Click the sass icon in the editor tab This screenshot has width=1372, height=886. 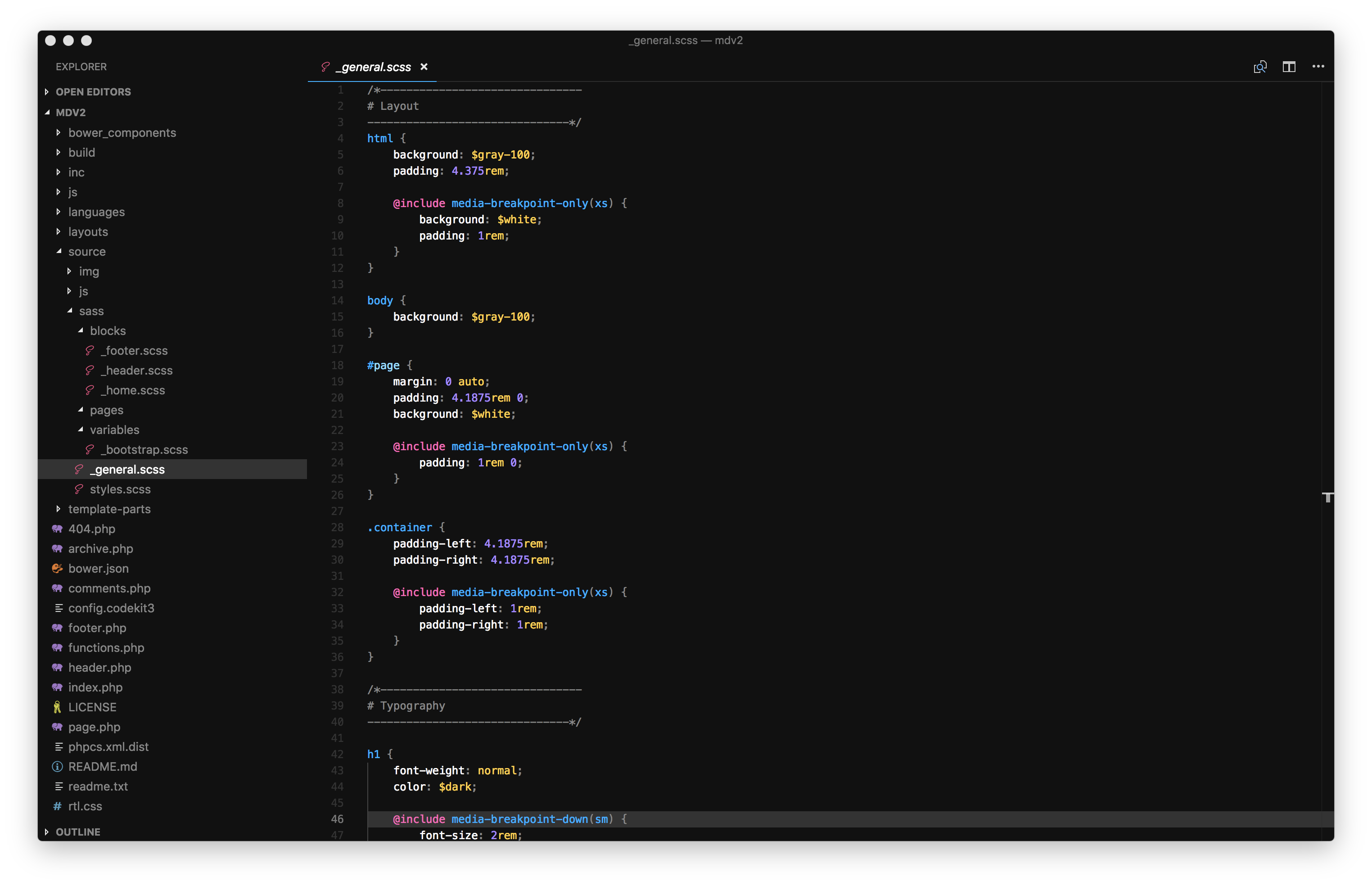(325, 67)
